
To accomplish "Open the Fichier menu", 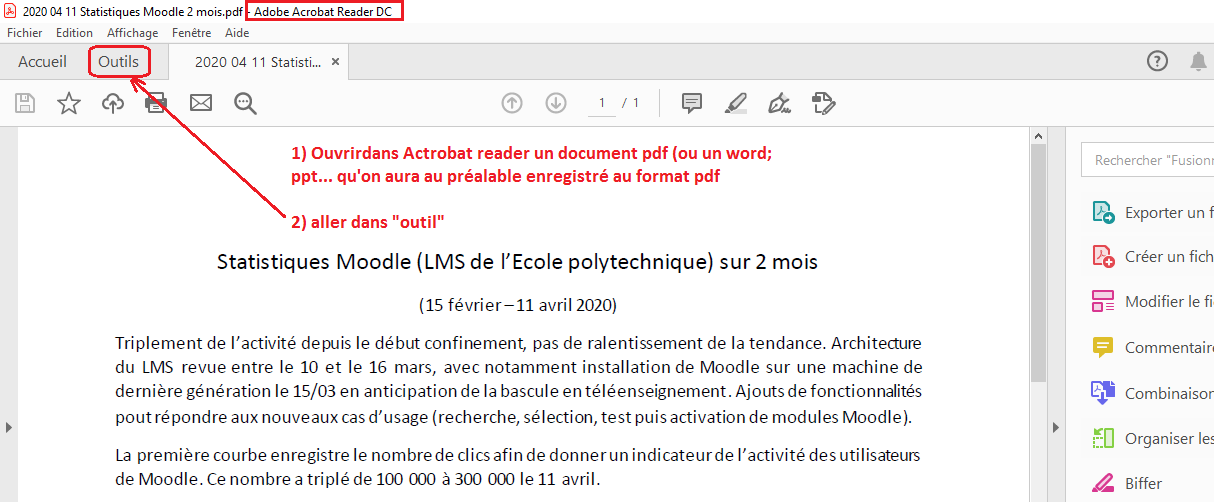I will (x=24, y=33).
